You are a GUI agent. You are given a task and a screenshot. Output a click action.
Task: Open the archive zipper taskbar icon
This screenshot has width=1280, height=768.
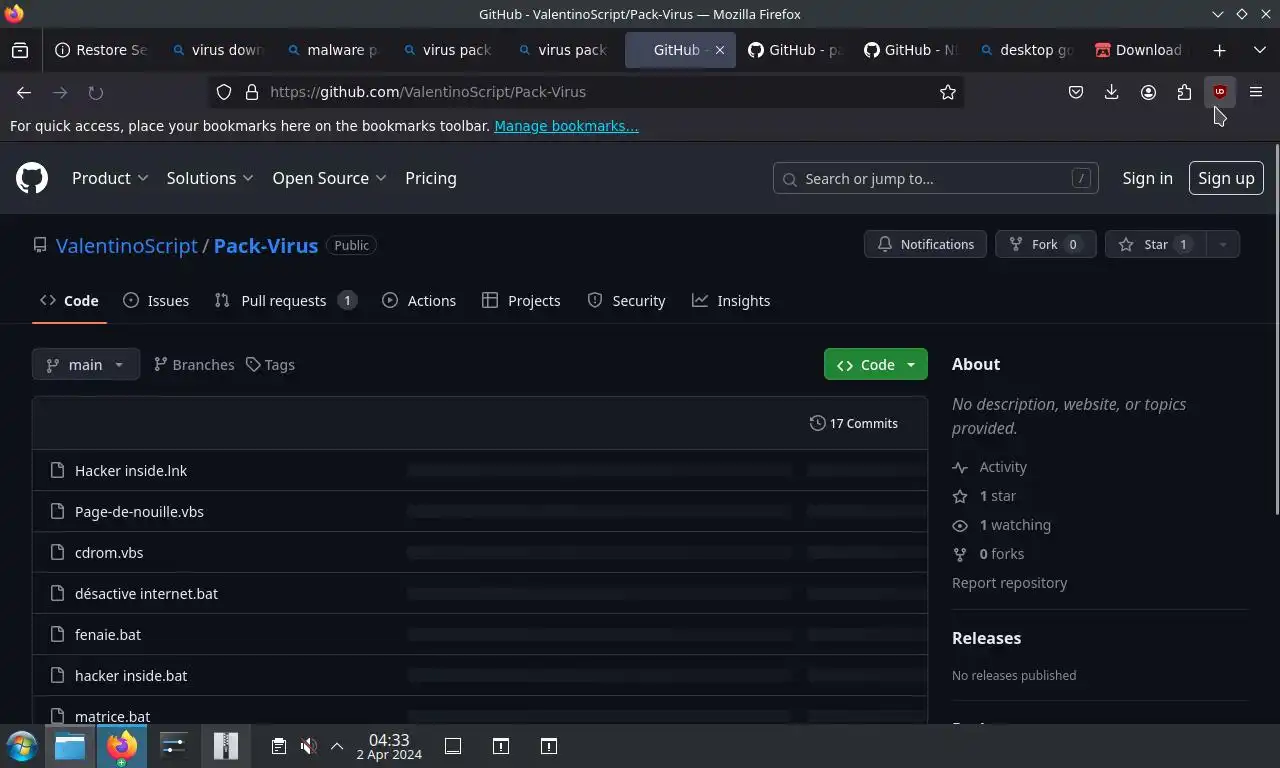tap(226, 746)
